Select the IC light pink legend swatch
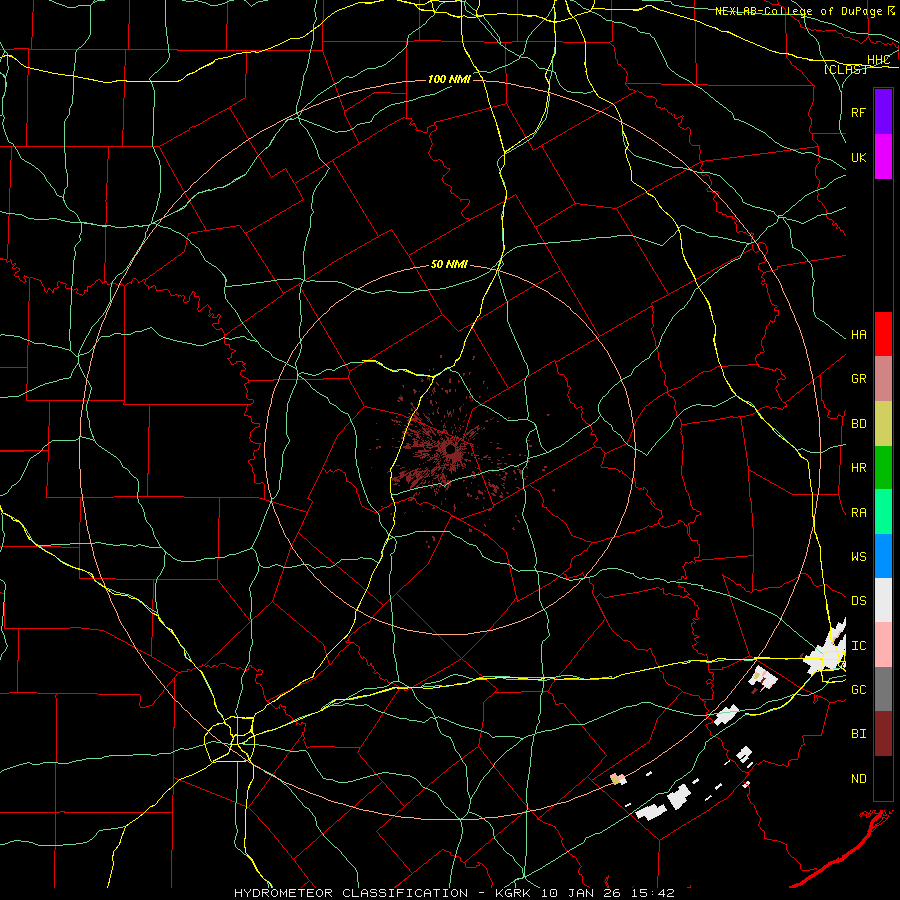This screenshot has width=900, height=900. [x=883, y=645]
